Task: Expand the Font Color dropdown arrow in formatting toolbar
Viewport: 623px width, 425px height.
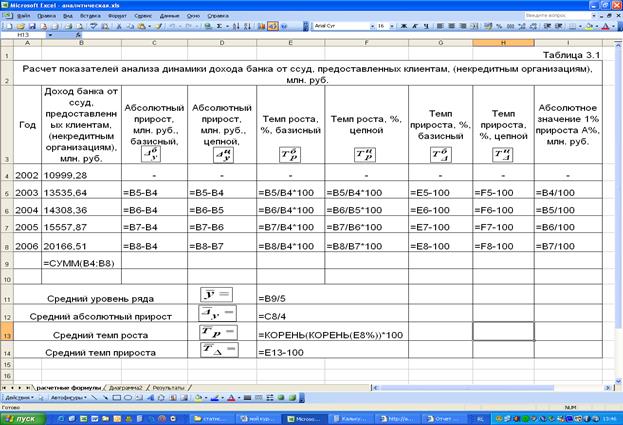Action: (614, 26)
